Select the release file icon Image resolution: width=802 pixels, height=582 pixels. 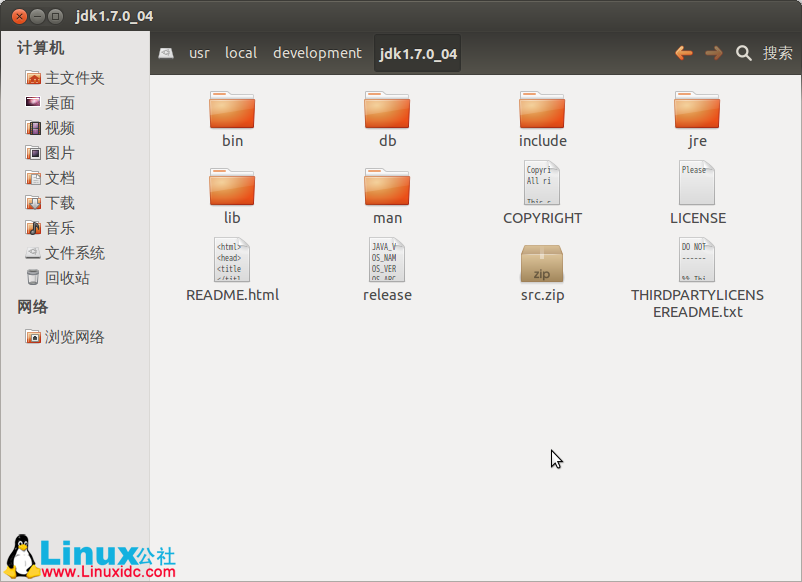[387, 259]
